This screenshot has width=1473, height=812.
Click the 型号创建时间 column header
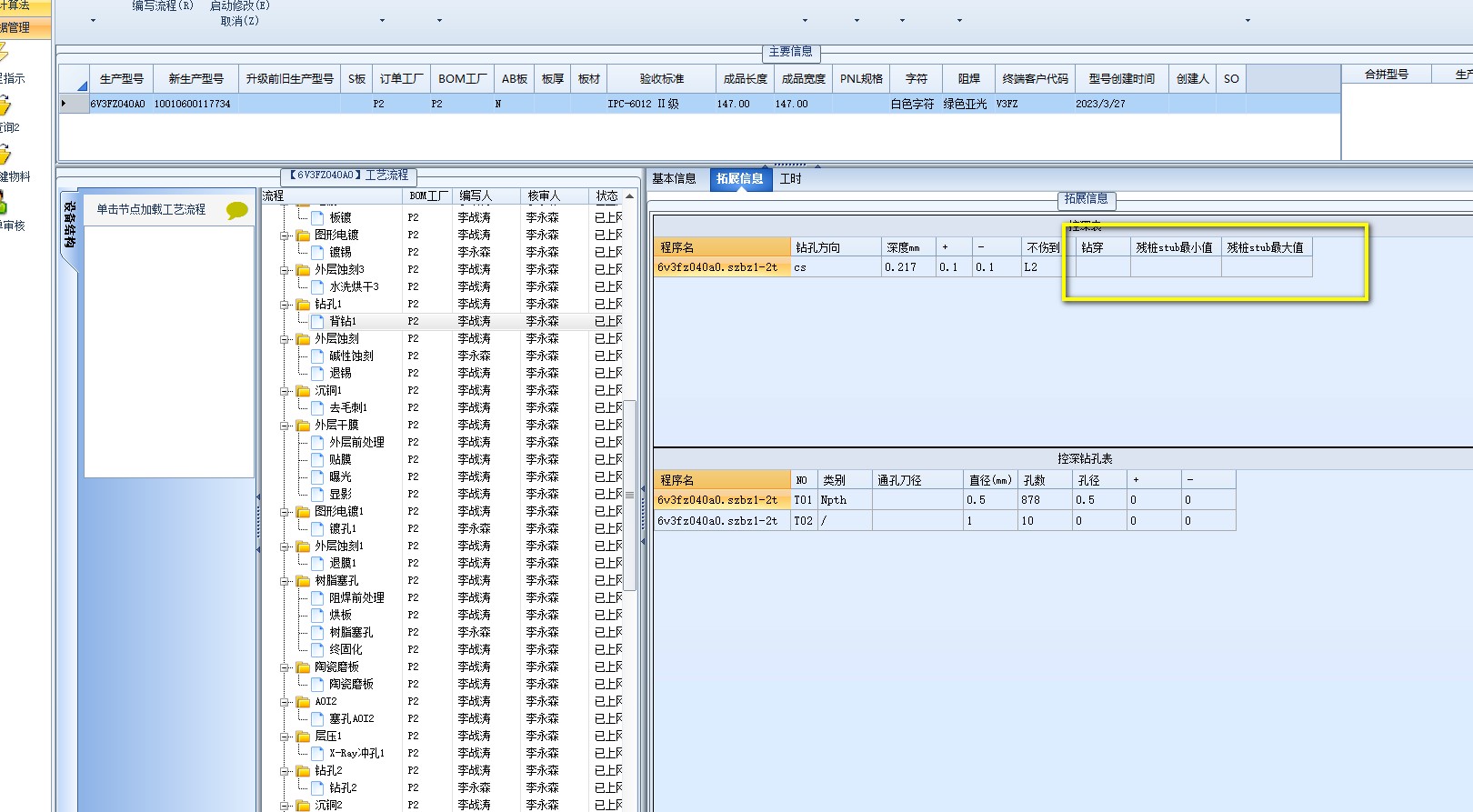click(1122, 79)
